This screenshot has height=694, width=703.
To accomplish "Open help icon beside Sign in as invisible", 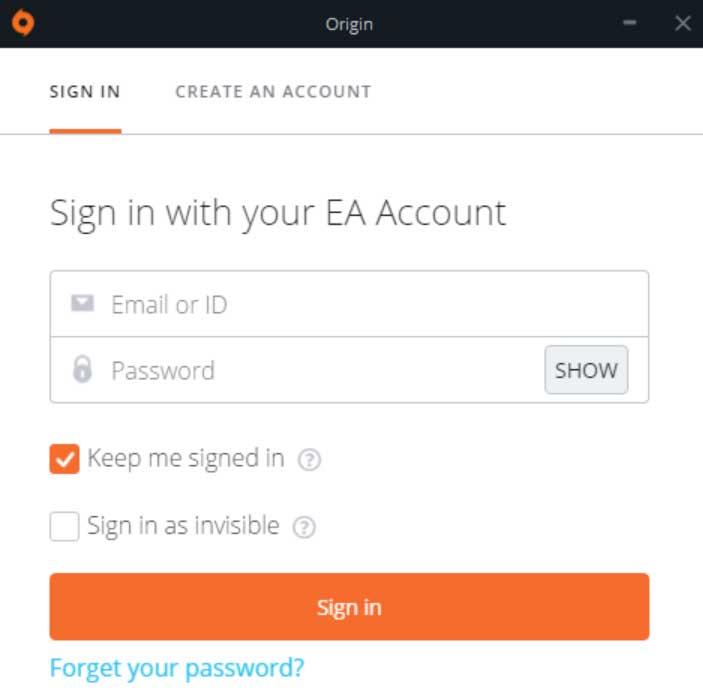I will 304,527.
